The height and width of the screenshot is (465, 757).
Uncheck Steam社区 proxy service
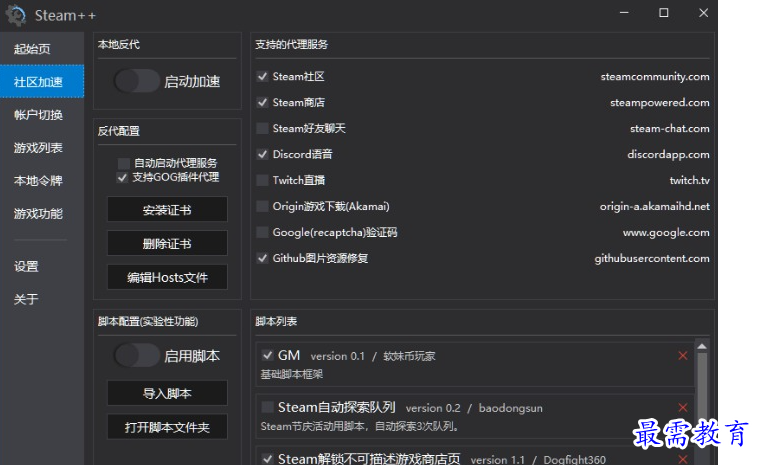[x=262, y=76]
